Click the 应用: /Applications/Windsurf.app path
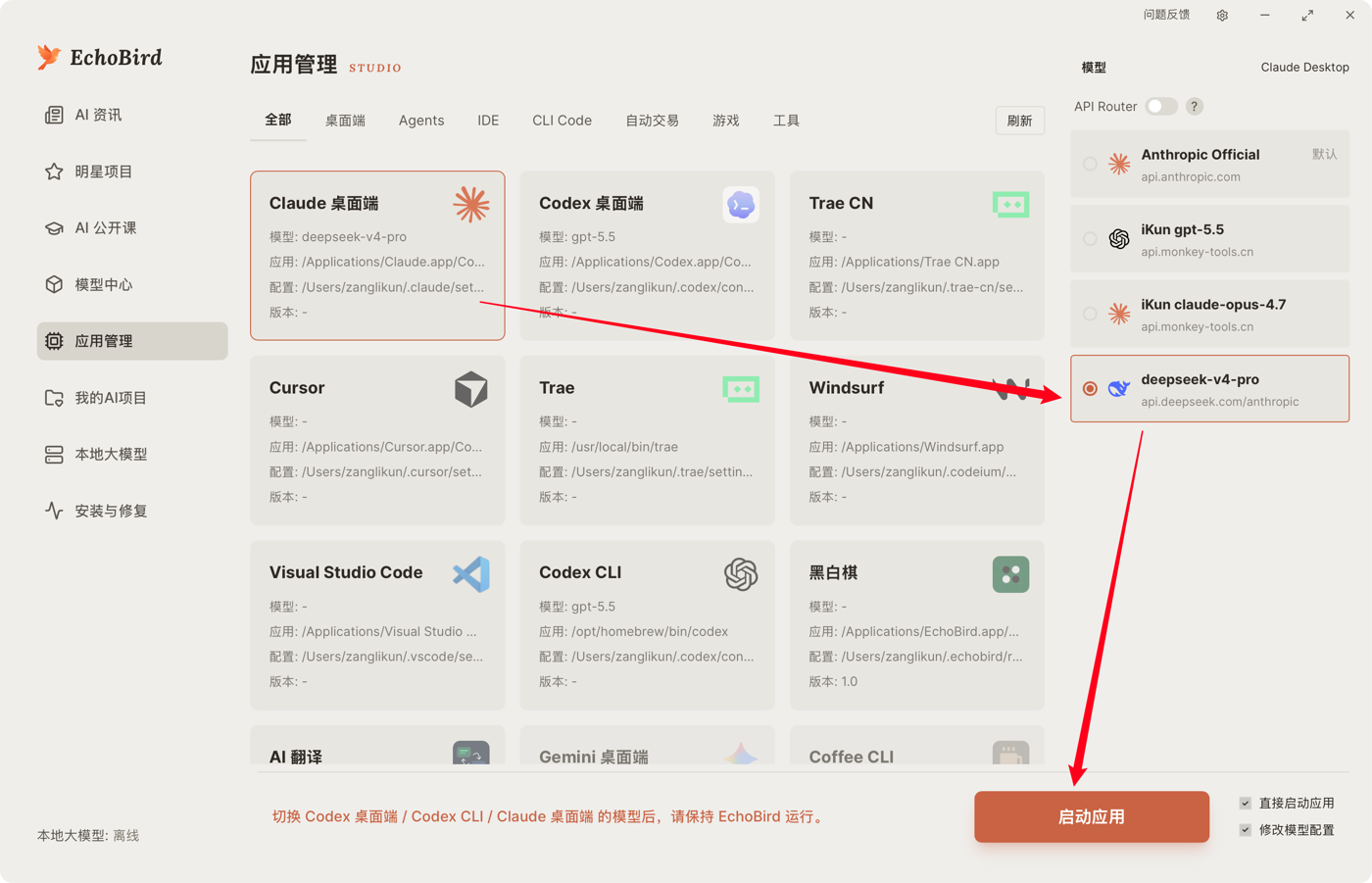The height and width of the screenshot is (883, 1372). click(906, 447)
